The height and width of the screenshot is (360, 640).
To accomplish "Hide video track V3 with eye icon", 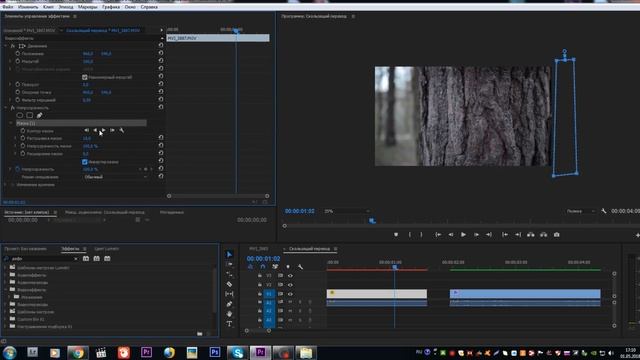I will pyautogui.click(x=290, y=276).
